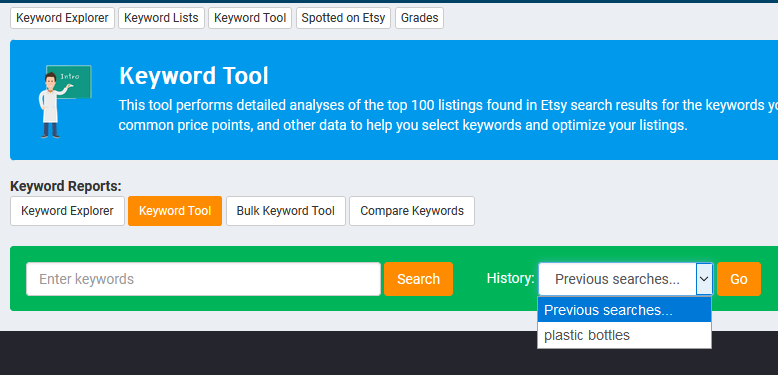Select the orange Keyword Tool report button
Image resolution: width=778 pixels, height=375 pixels.
pyautogui.click(x=175, y=211)
